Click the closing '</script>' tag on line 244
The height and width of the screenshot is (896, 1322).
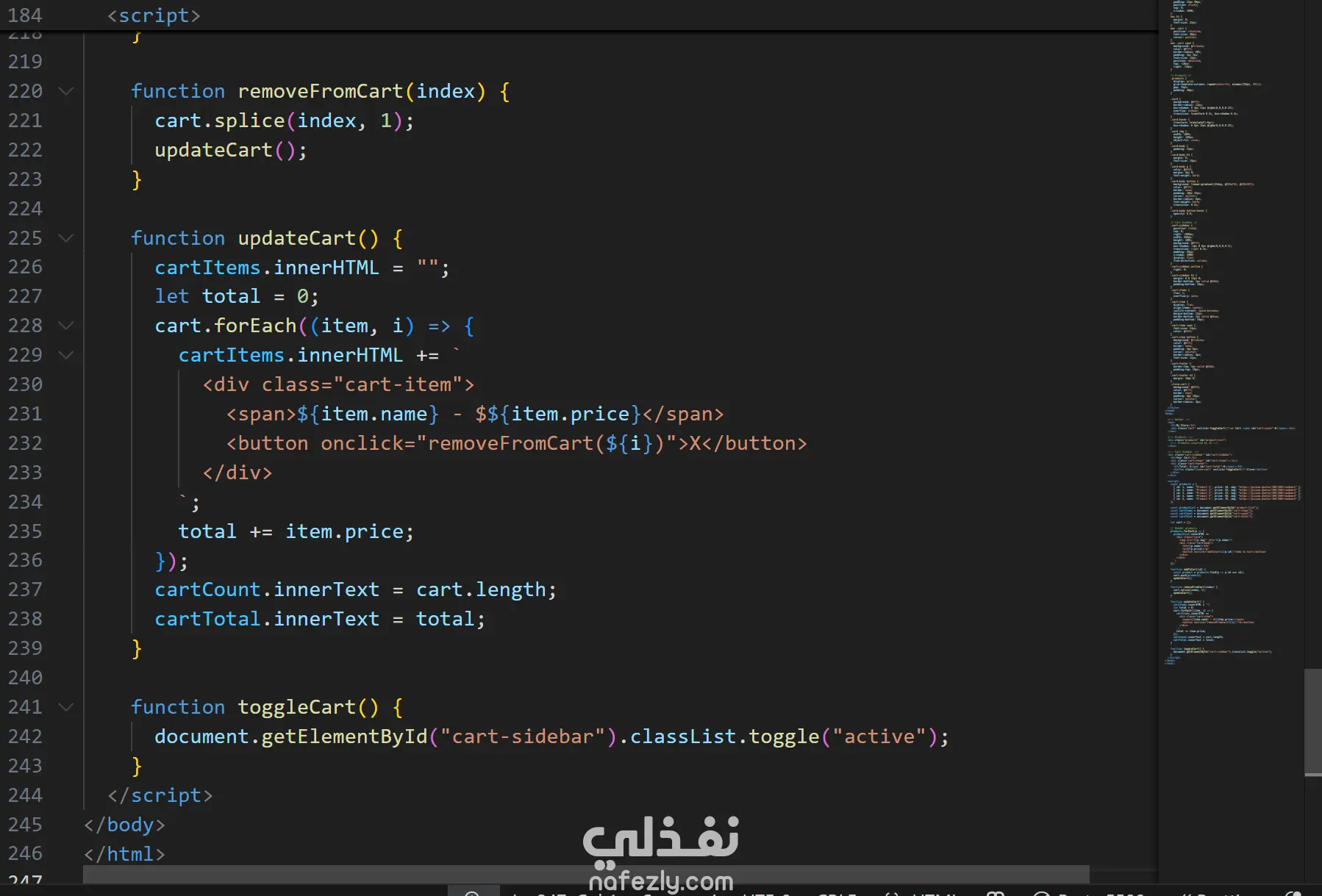(x=160, y=795)
